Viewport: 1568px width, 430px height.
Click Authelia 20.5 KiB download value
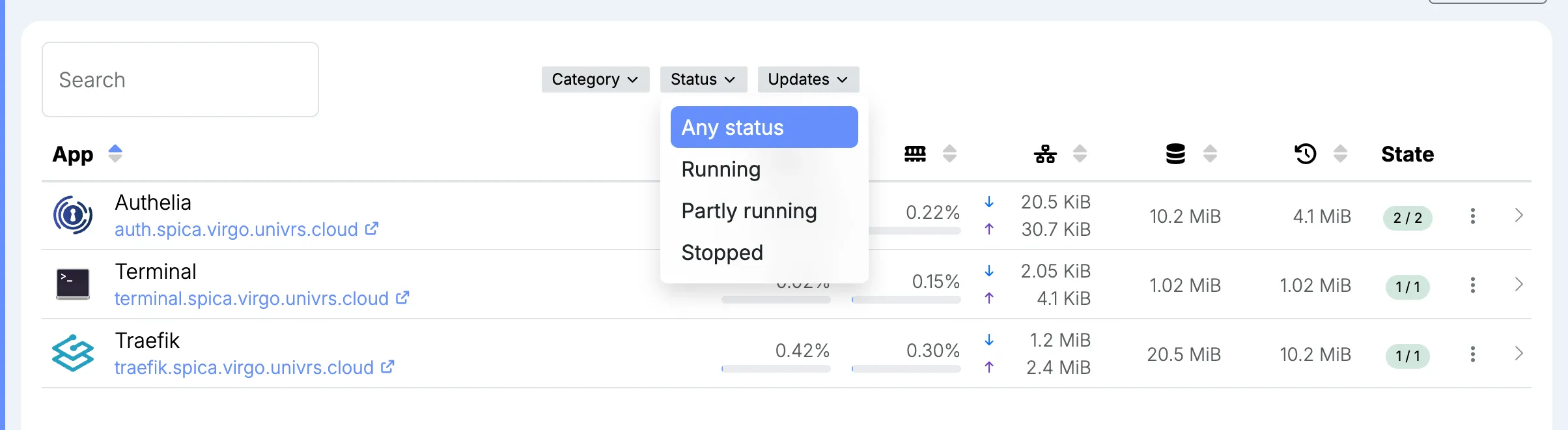tap(1056, 202)
